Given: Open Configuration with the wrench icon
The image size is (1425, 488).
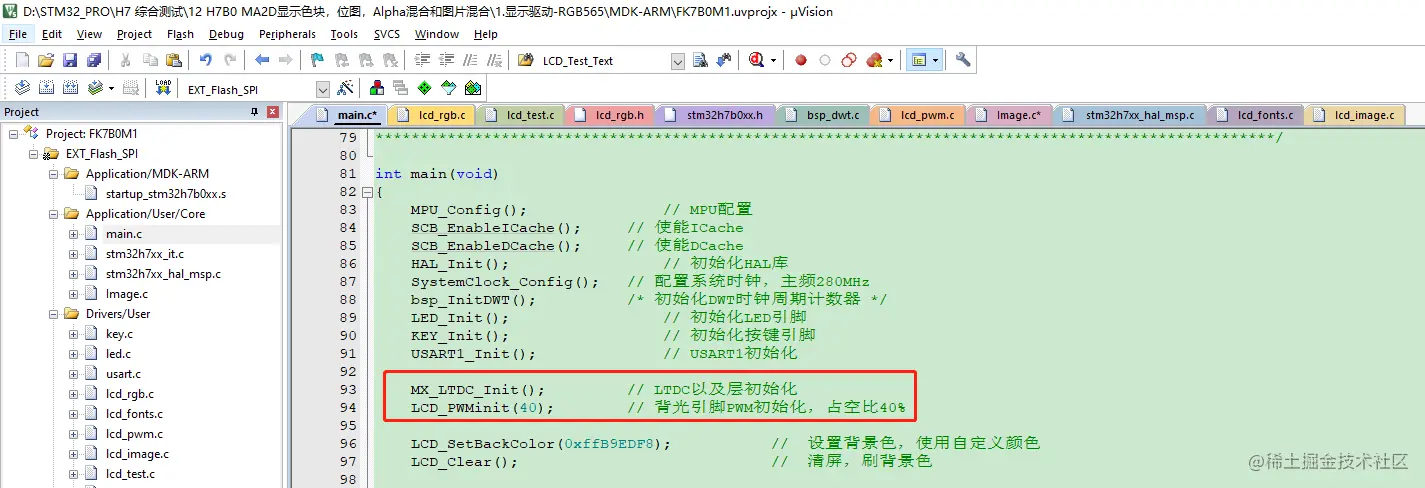Looking at the screenshot, I should pyautogui.click(x=963, y=61).
